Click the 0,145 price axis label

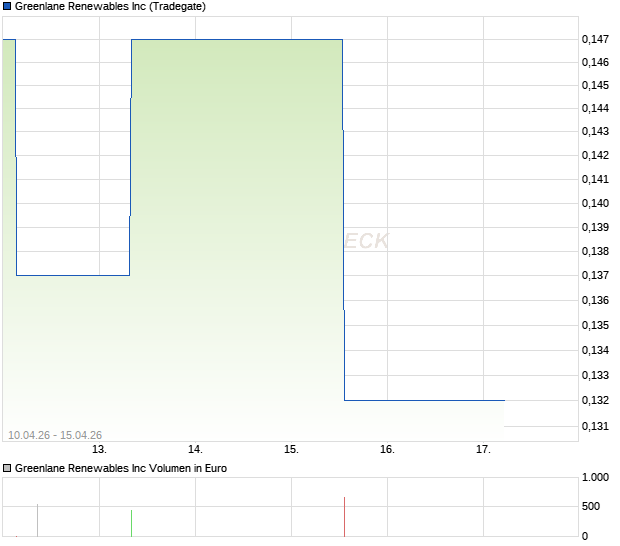tap(595, 85)
